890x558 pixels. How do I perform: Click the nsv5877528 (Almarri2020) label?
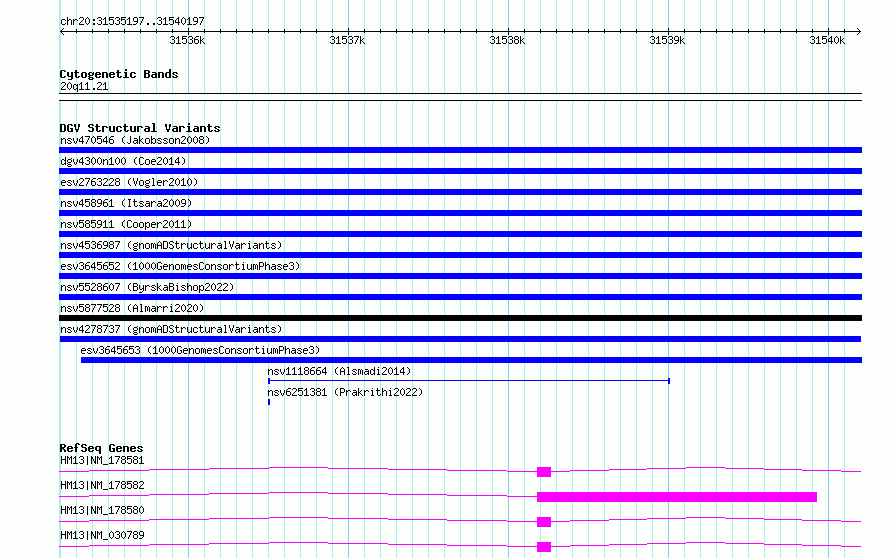click(132, 308)
